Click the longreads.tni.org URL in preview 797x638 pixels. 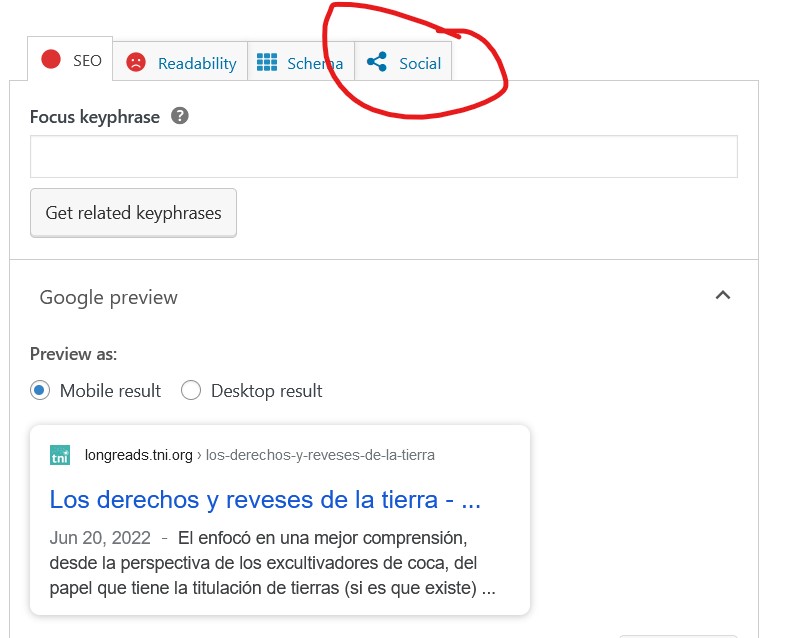pyautogui.click(x=139, y=455)
